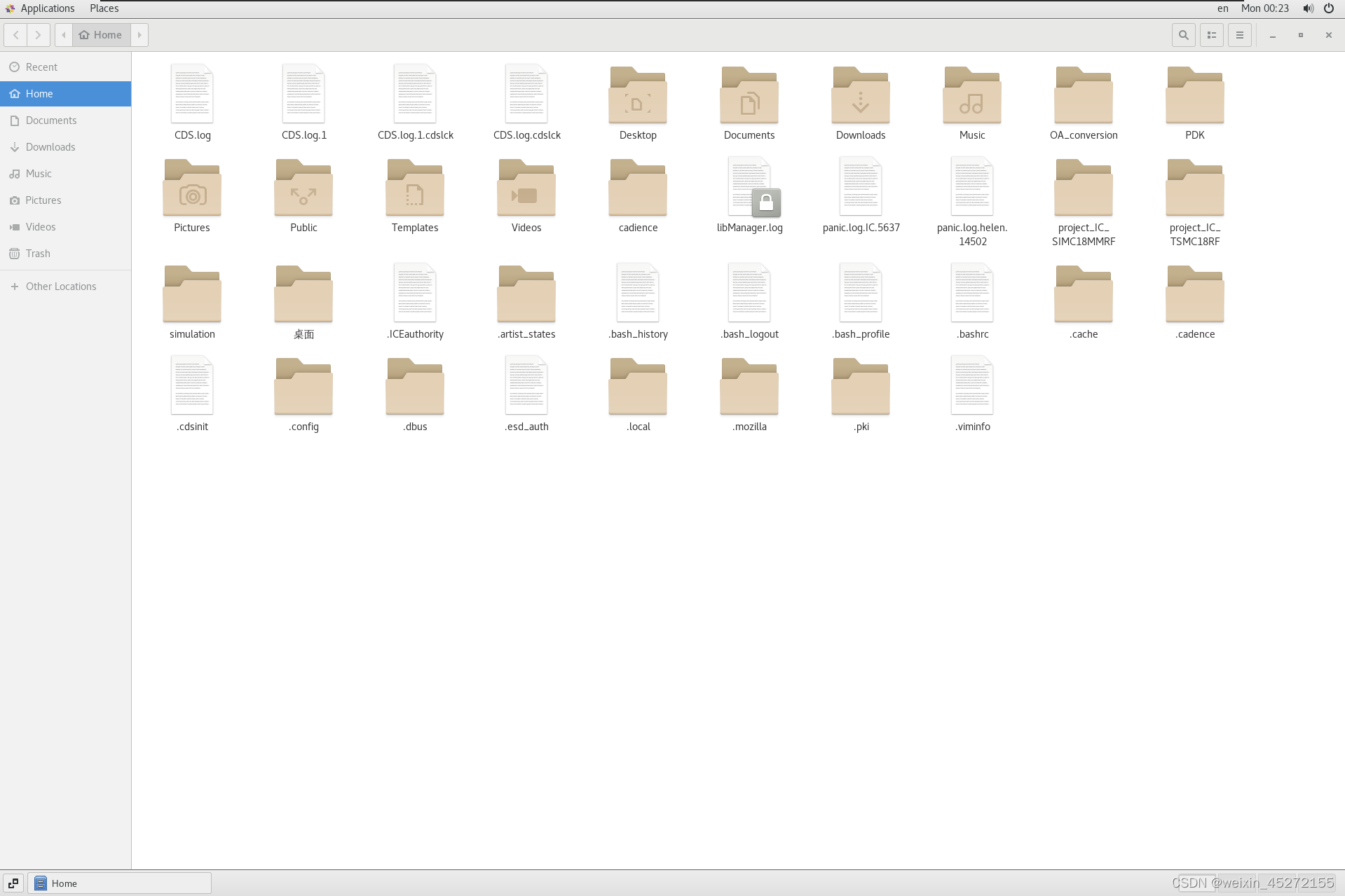Click the show desktop taskbar button
1345x896 pixels.
coord(13,883)
